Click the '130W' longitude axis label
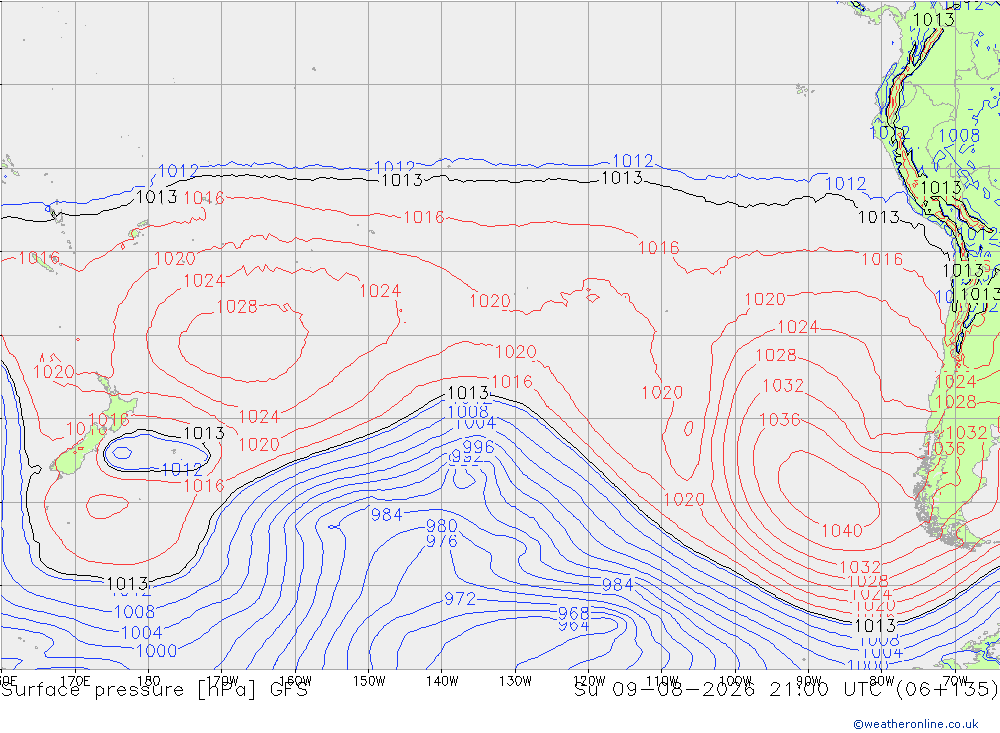1000x733 pixels. point(515,681)
